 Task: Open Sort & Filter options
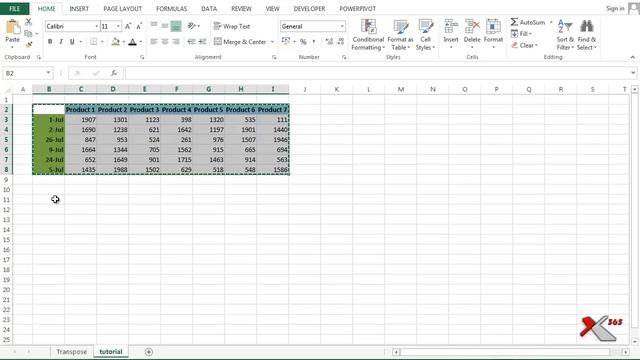(565, 35)
